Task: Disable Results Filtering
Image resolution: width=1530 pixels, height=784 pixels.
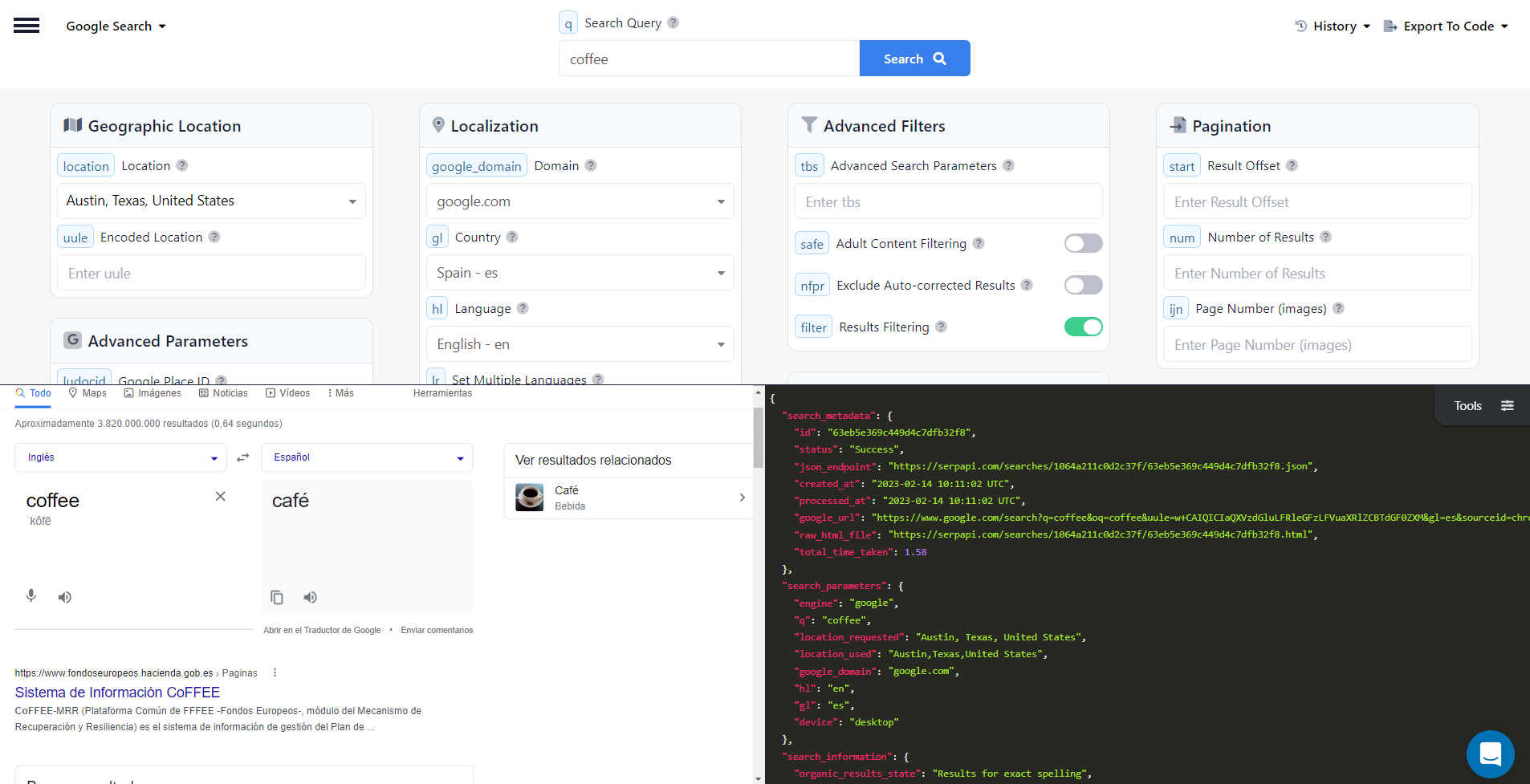Action: click(x=1083, y=327)
